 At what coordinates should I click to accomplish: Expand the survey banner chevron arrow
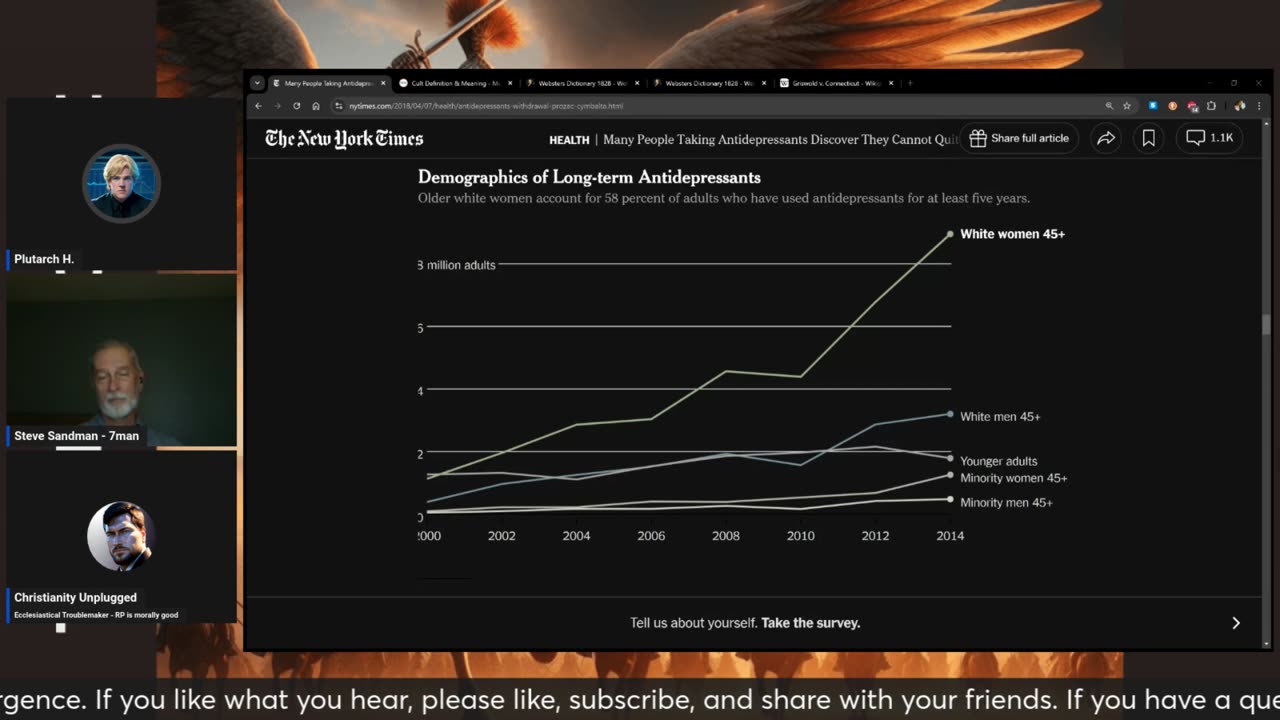(x=1236, y=623)
